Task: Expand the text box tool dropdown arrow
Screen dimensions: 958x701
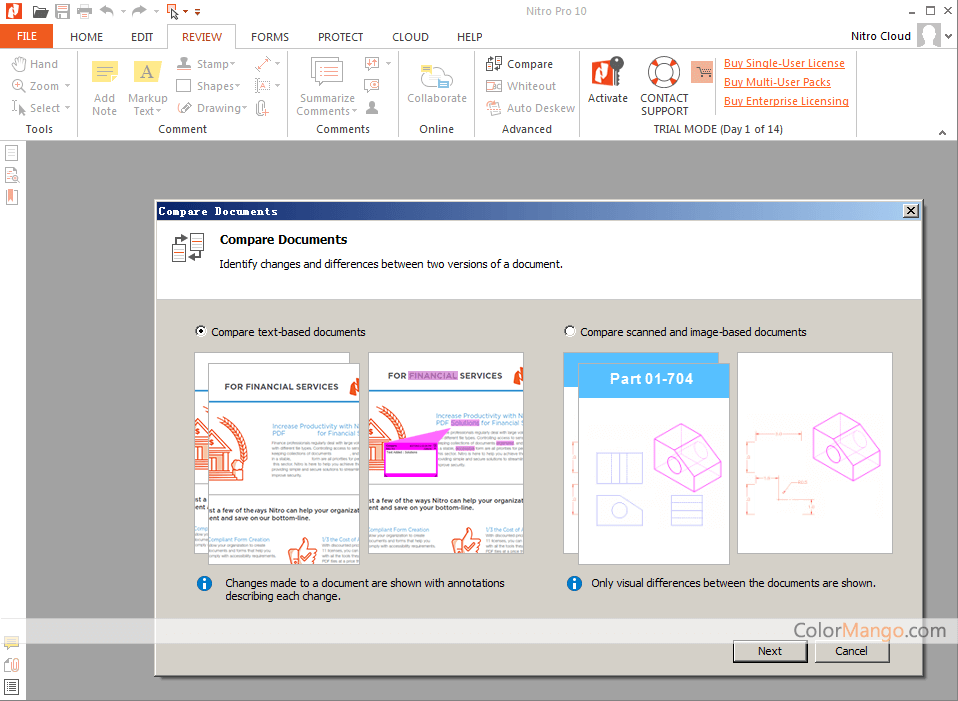Action: 277,85
